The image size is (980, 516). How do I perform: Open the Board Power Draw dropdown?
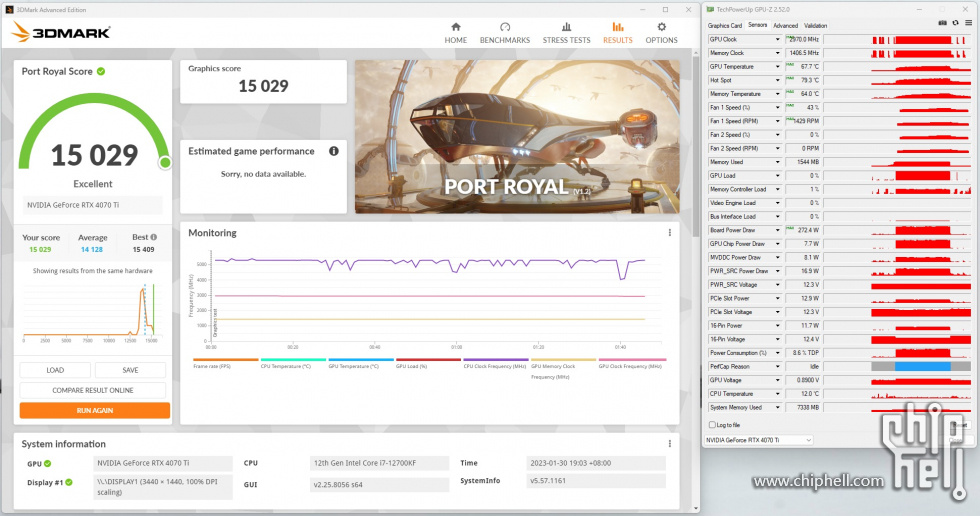tap(778, 230)
